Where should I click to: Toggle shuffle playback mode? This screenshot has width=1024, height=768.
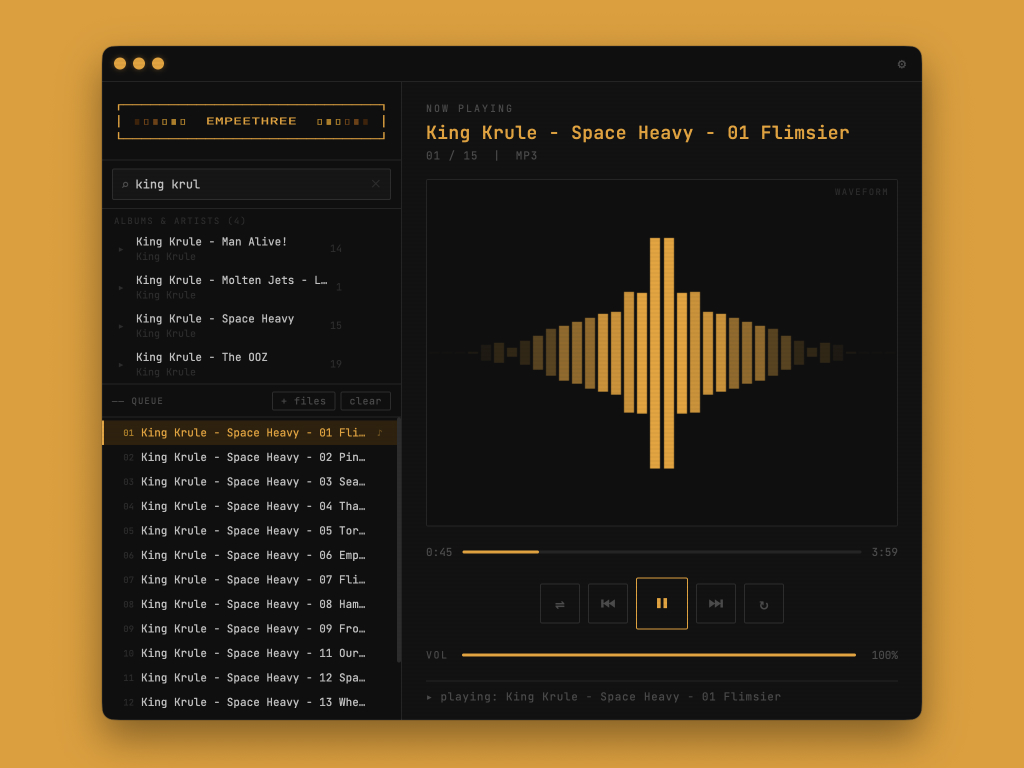(560, 604)
